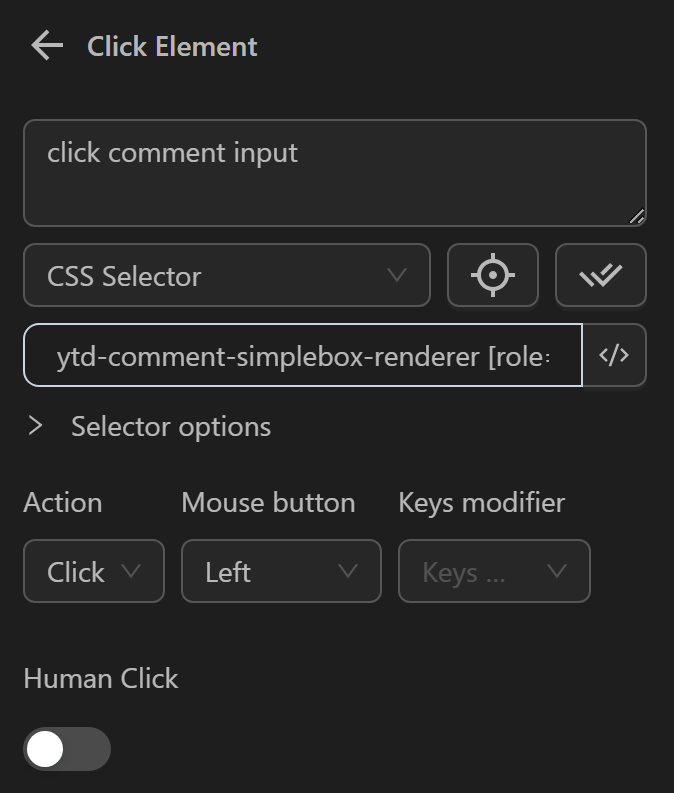Click the Click Element panel title
674x793 pixels.
(172, 46)
